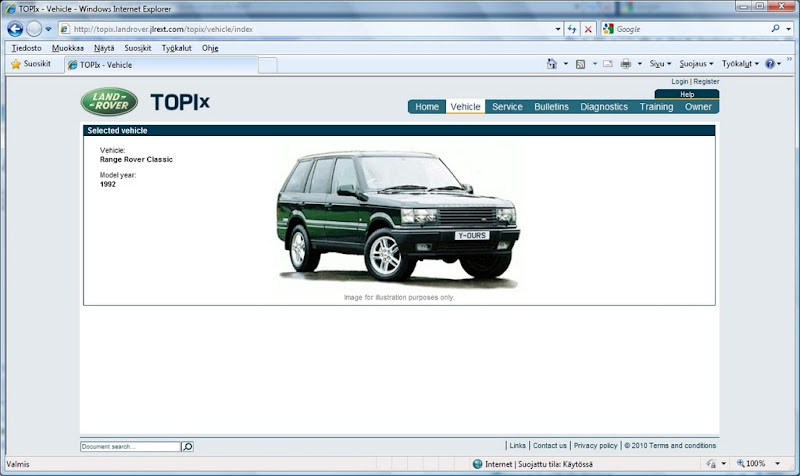The height and width of the screenshot is (476, 800).
Task: Click the document search magnifier button
Action: point(187,446)
